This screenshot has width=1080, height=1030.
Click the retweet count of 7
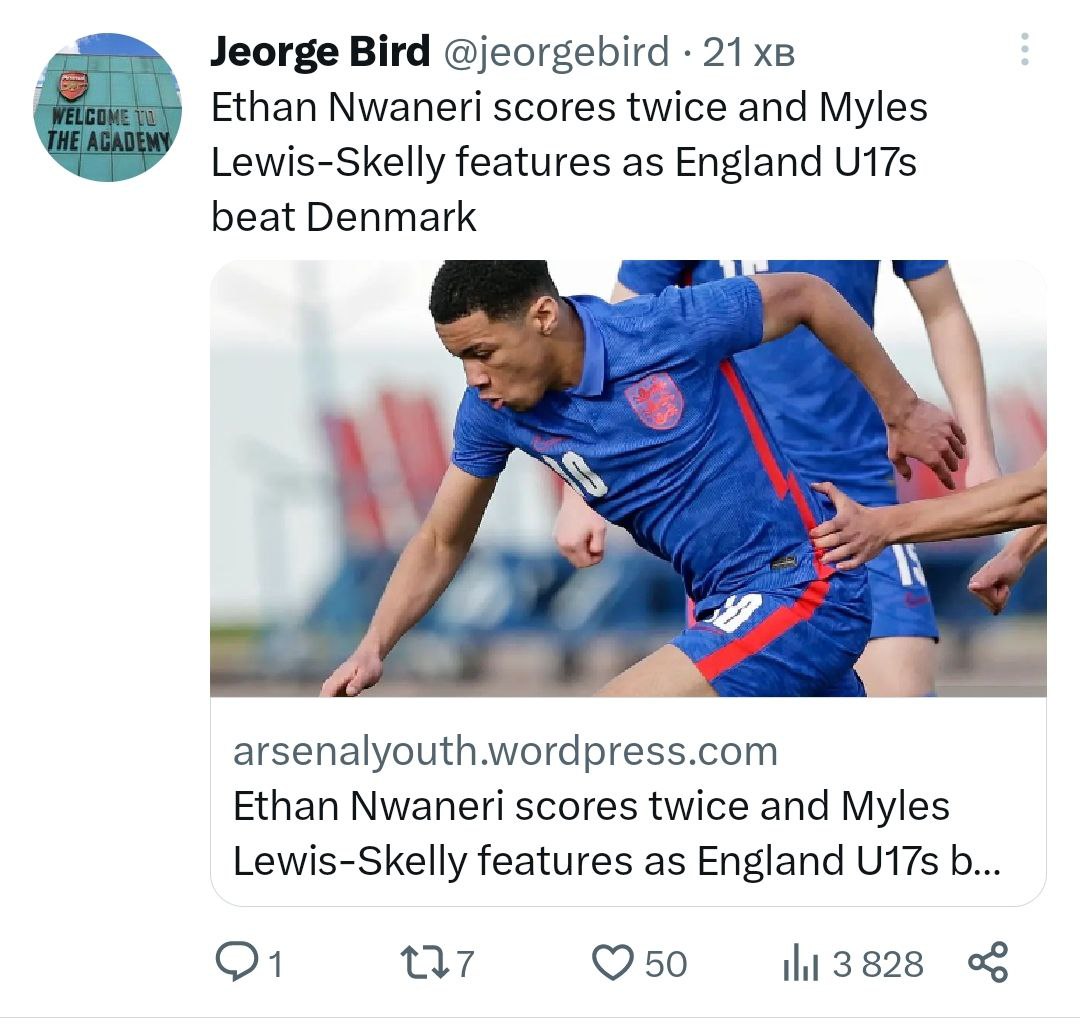click(x=463, y=964)
